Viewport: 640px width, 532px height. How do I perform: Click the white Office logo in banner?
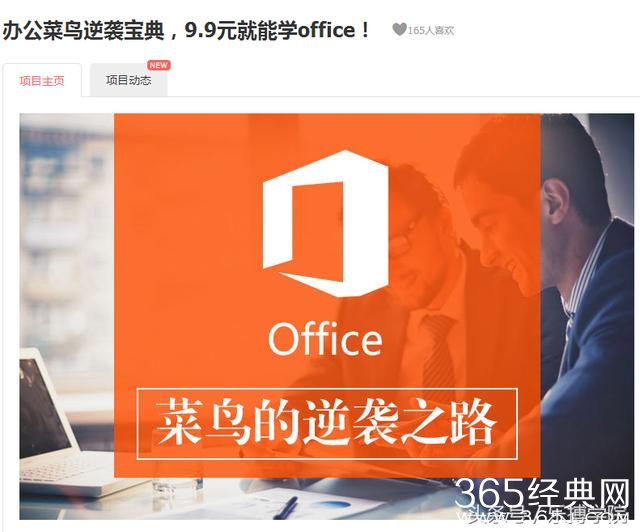[325, 223]
